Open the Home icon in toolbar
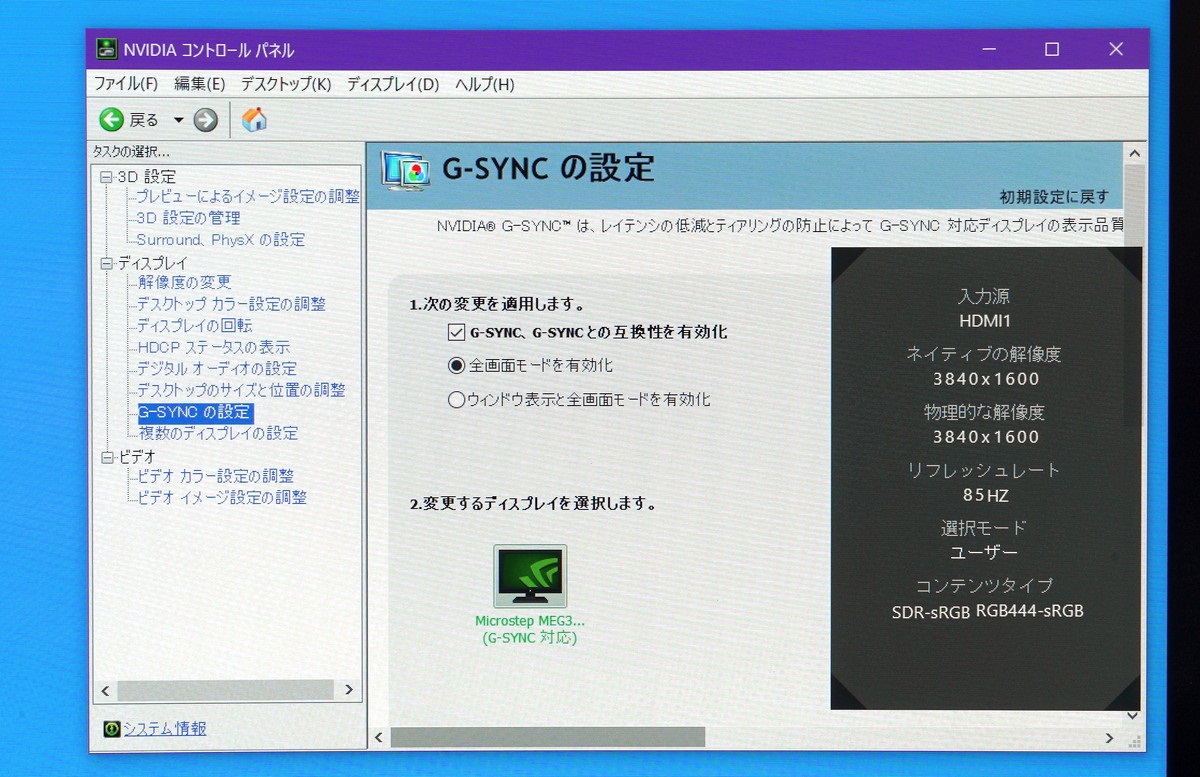The height and width of the screenshot is (777, 1200). tap(254, 120)
